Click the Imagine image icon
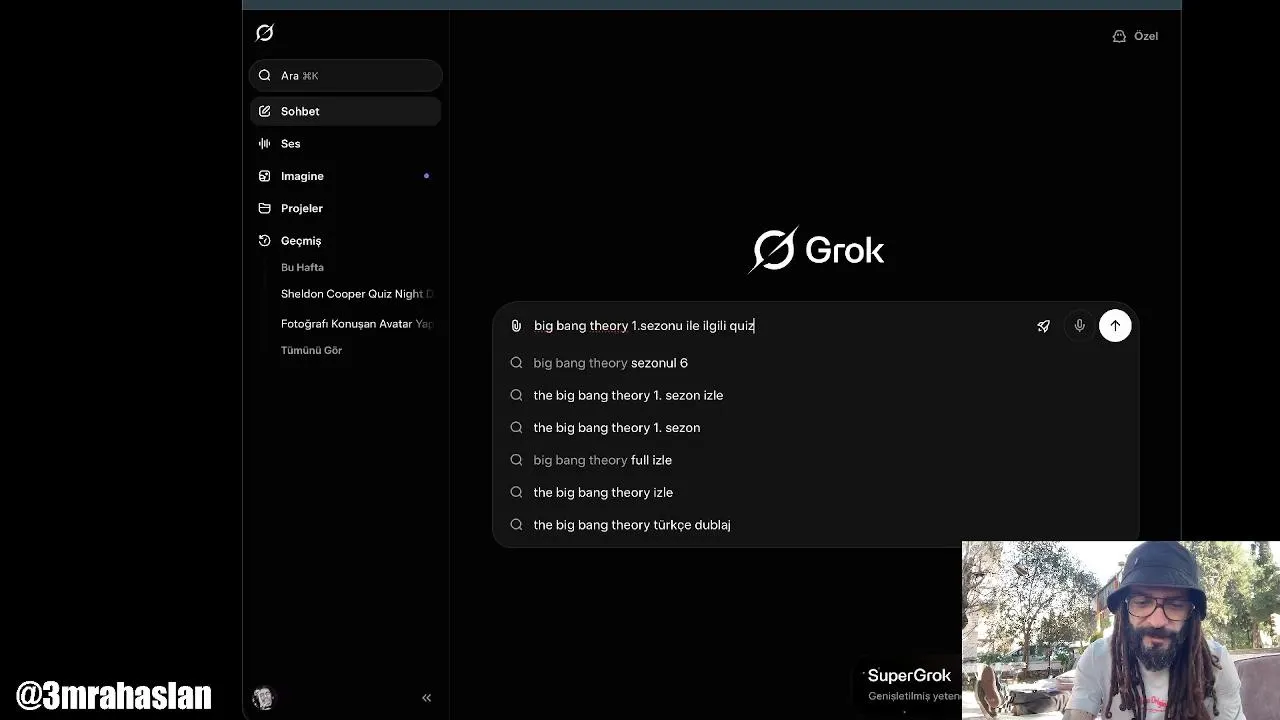This screenshot has height=720, width=1280. click(x=264, y=176)
